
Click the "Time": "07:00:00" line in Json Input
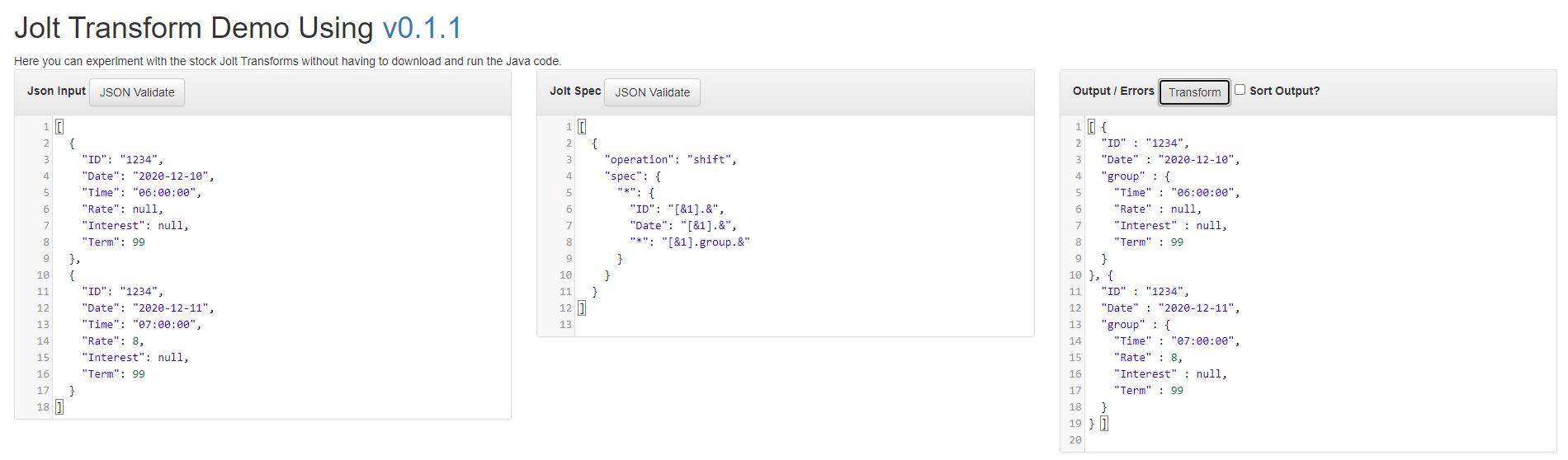tap(141, 324)
